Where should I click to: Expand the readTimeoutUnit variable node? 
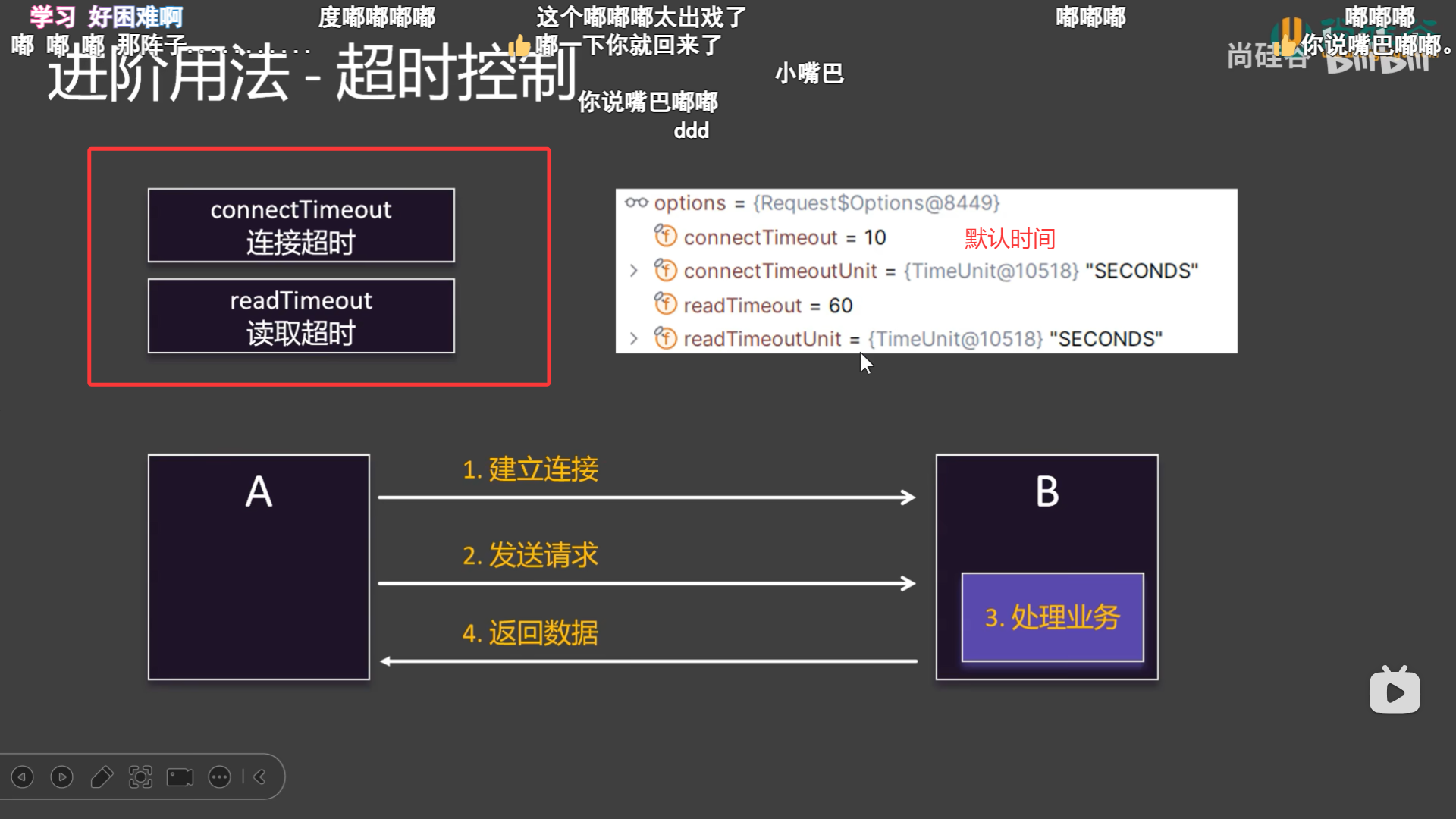[x=635, y=338]
